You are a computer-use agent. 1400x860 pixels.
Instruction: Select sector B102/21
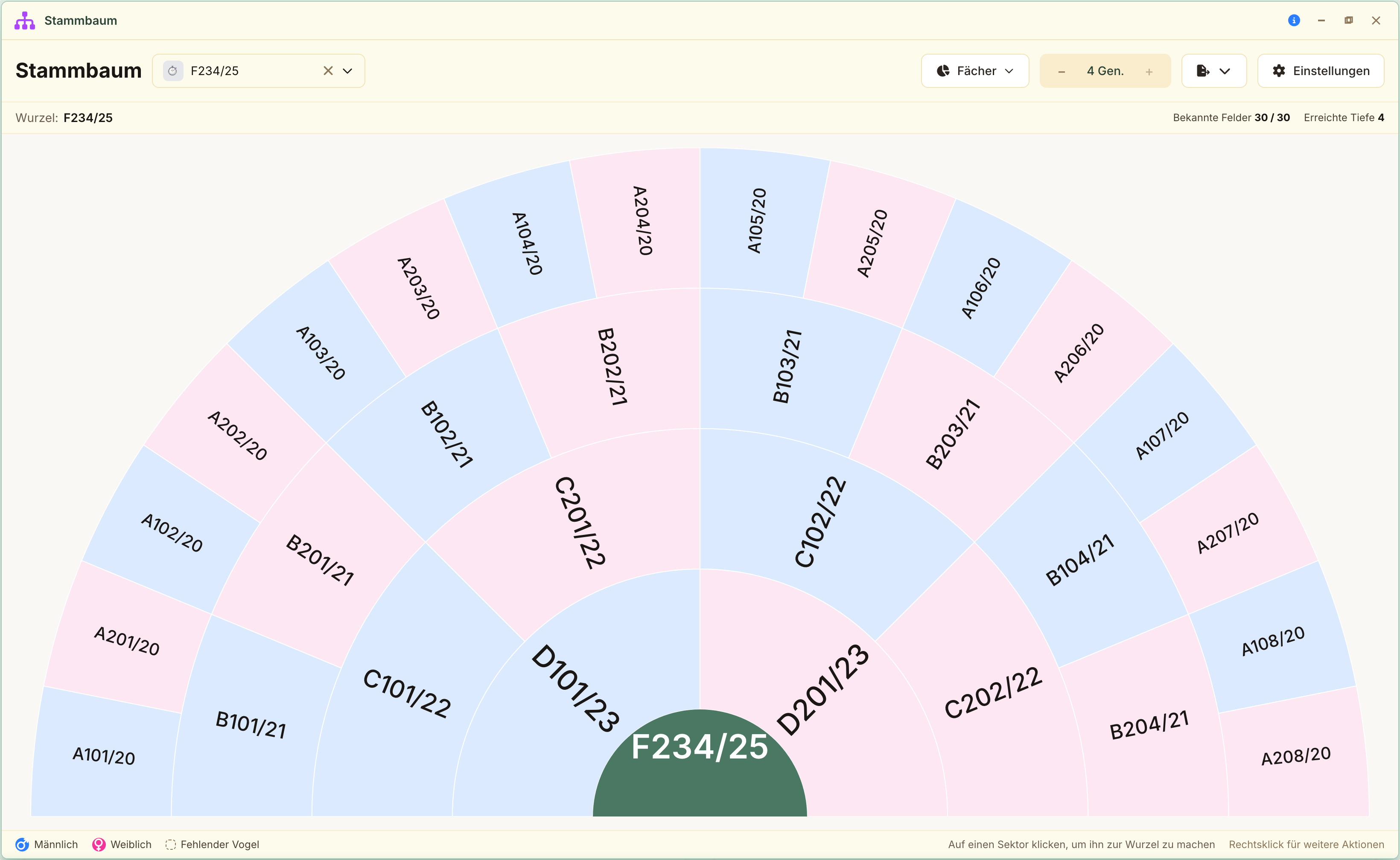pyautogui.click(x=446, y=434)
